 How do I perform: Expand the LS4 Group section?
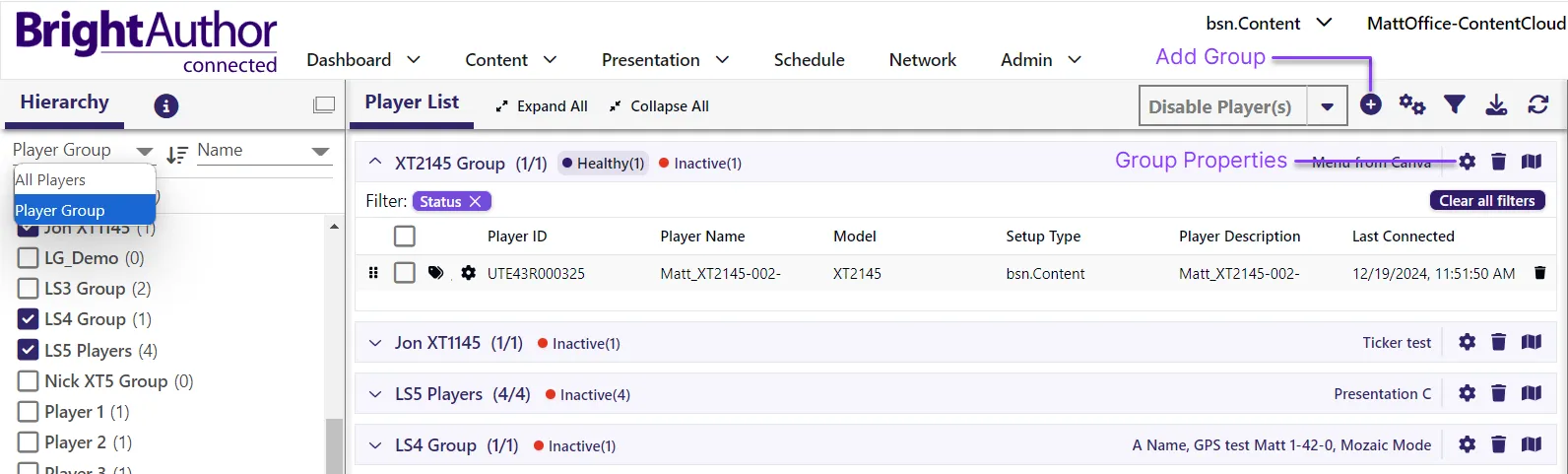(375, 445)
